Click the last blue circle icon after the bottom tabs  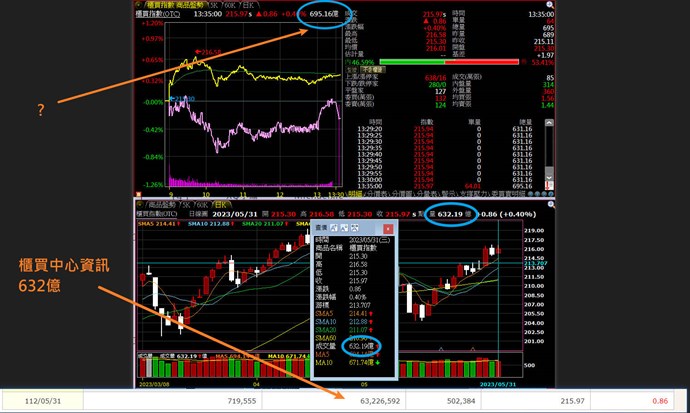click(551, 194)
